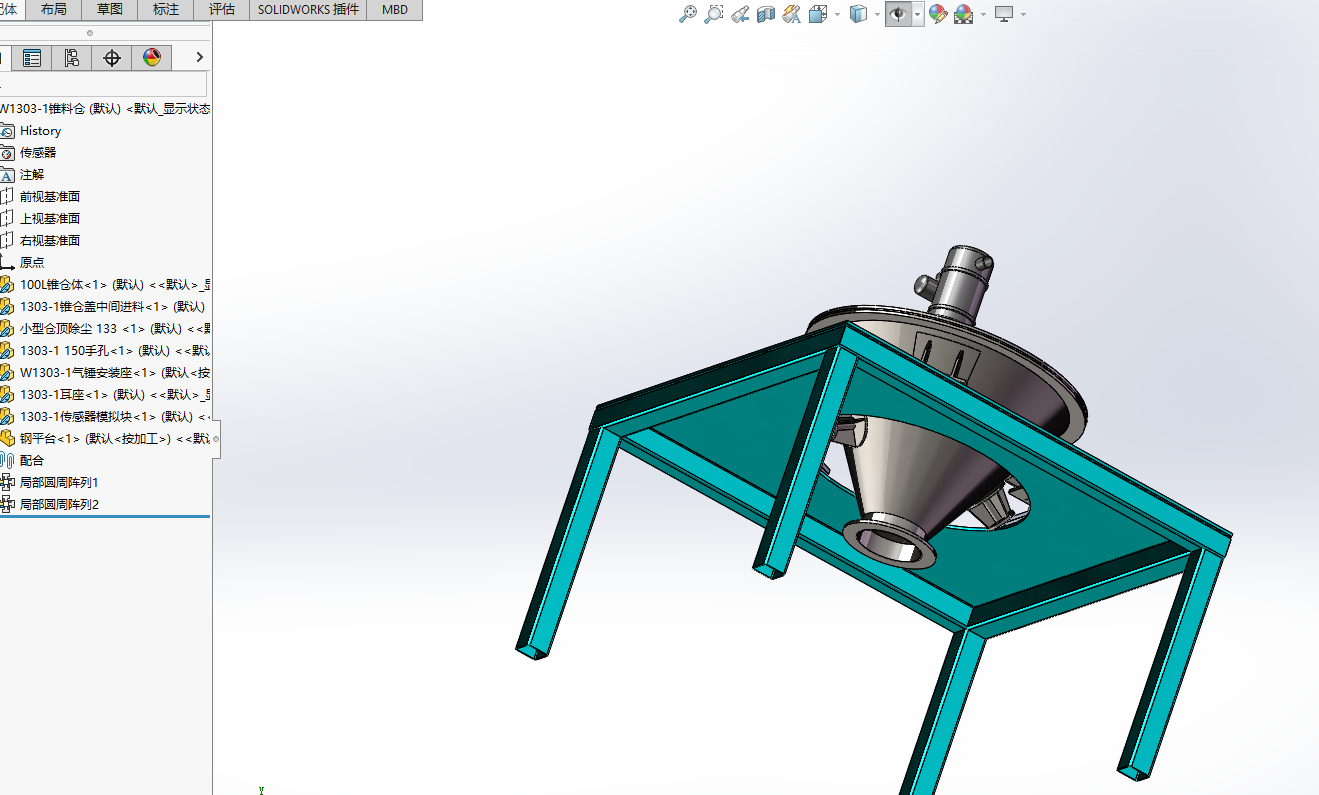Screen dimensions: 1319x795
Task: Switch to the 标注 tab
Action: tap(166, 10)
